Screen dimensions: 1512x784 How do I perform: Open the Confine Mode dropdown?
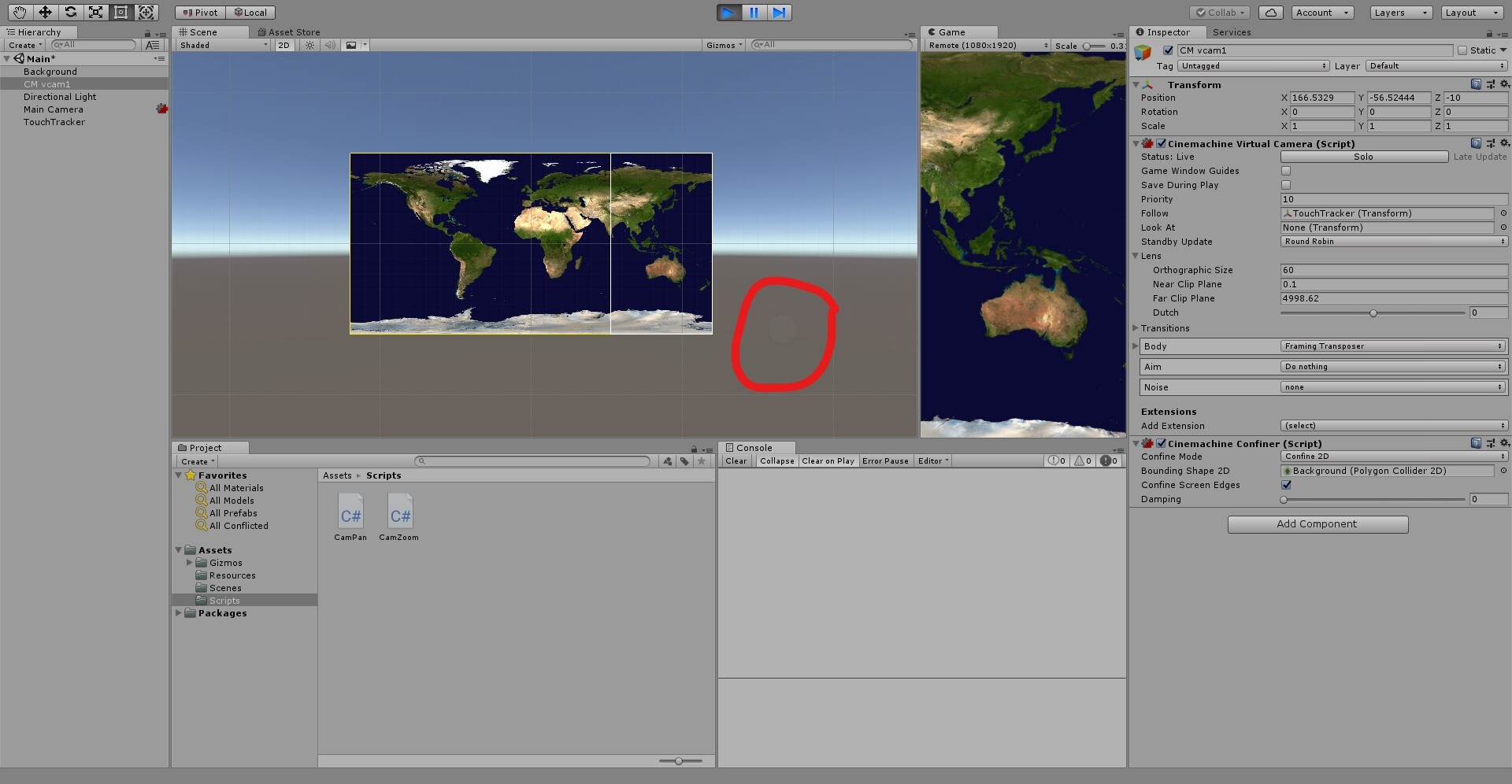(x=1392, y=457)
